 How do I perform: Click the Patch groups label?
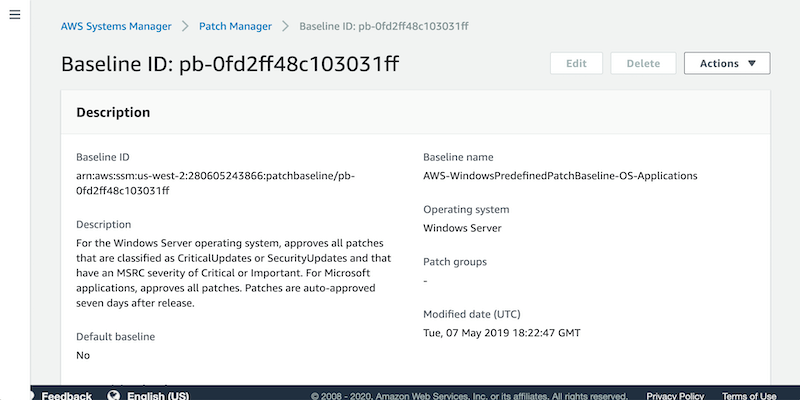(x=455, y=262)
